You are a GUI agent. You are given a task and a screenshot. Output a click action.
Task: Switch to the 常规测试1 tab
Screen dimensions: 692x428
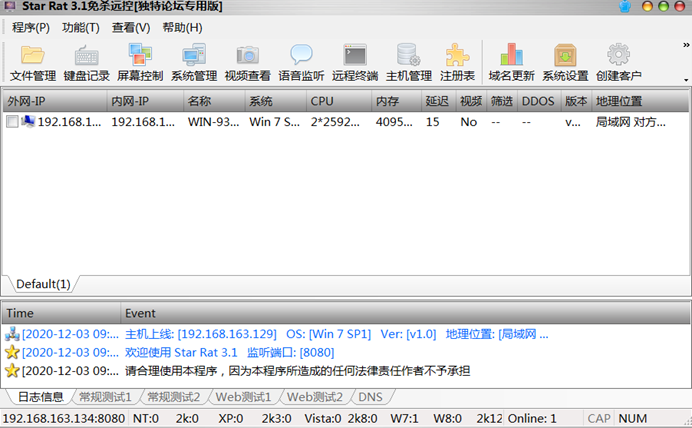(105, 397)
